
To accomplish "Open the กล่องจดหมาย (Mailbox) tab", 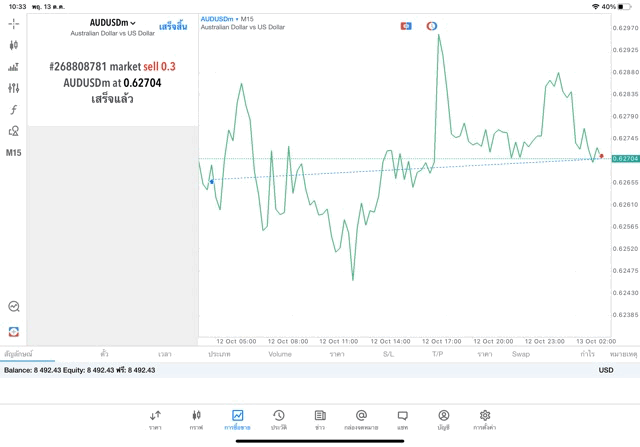I will tap(361, 420).
